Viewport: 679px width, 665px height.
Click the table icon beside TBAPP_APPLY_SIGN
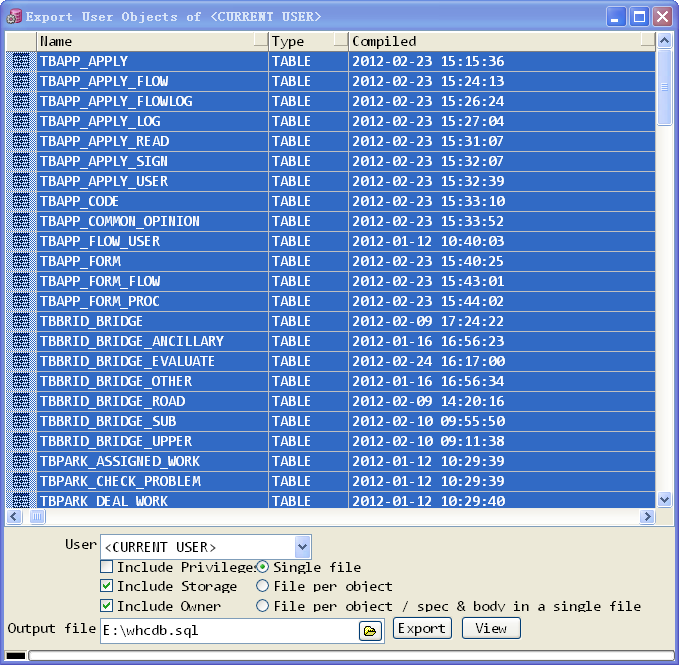pyautogui.click(x=21, y=161)
